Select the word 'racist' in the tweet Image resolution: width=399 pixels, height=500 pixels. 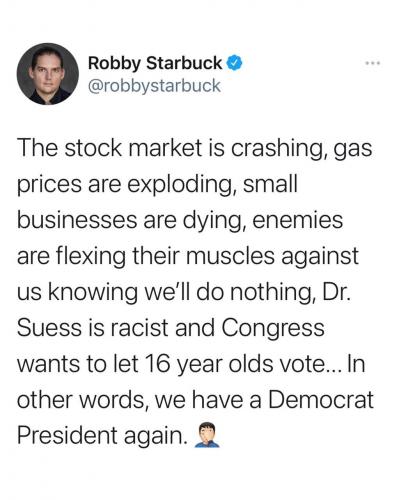(139, 328)
